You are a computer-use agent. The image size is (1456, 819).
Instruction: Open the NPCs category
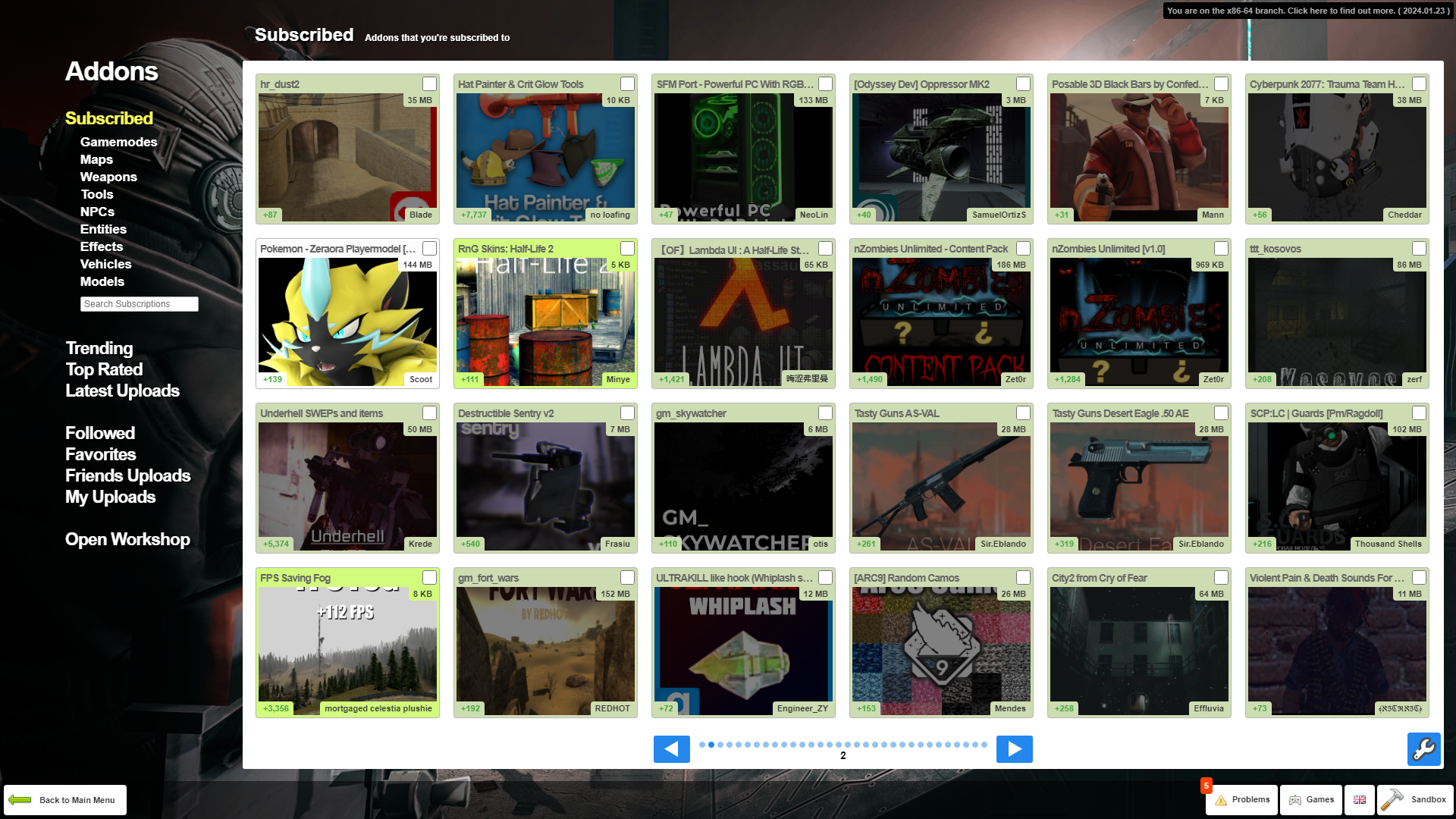[97, 212]
